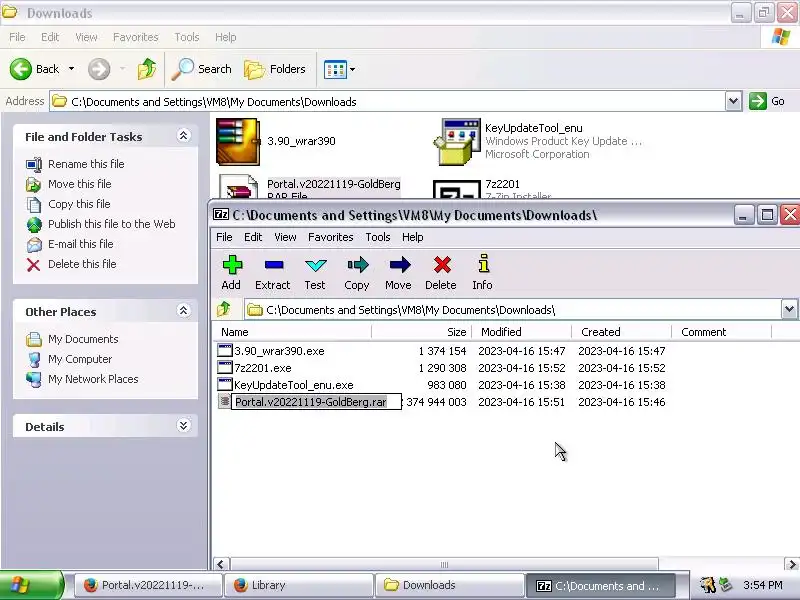The image size is (800, 600).
Task: Switch to the Library taskbar button
Action: pyautogui.click(x=299, y=585)
